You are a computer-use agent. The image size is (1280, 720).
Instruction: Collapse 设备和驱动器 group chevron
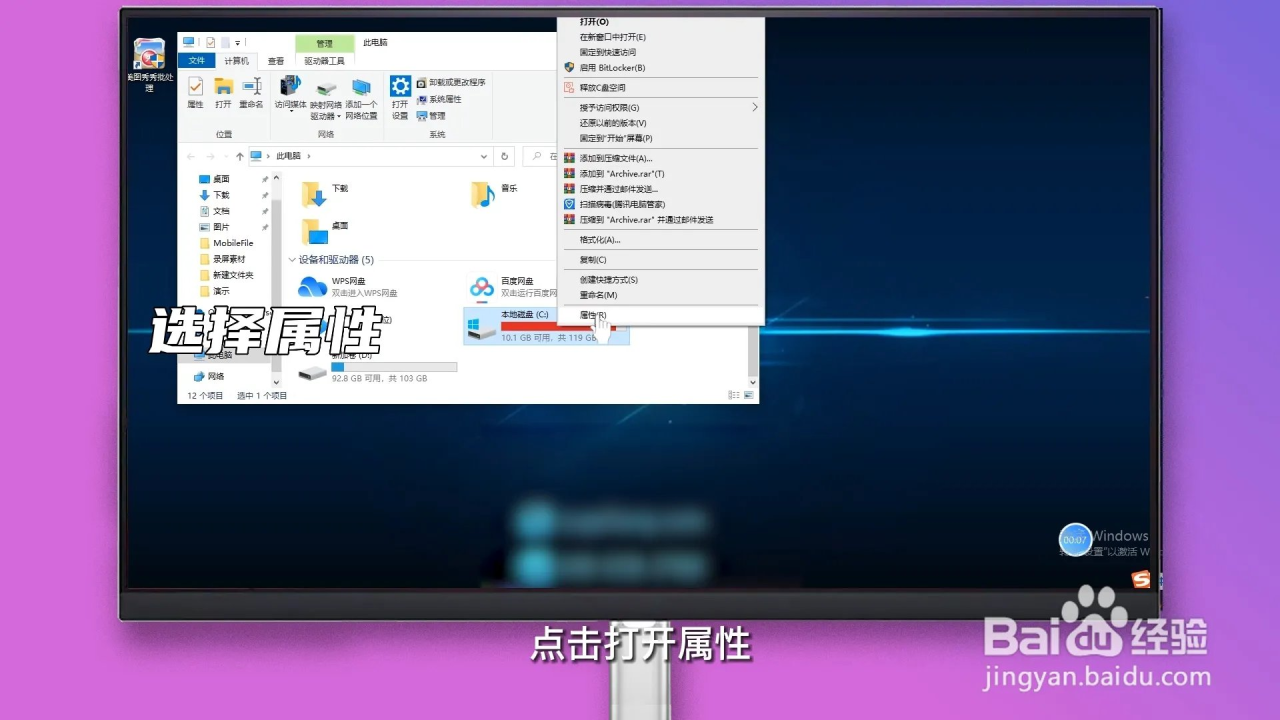tap(292, 260)
